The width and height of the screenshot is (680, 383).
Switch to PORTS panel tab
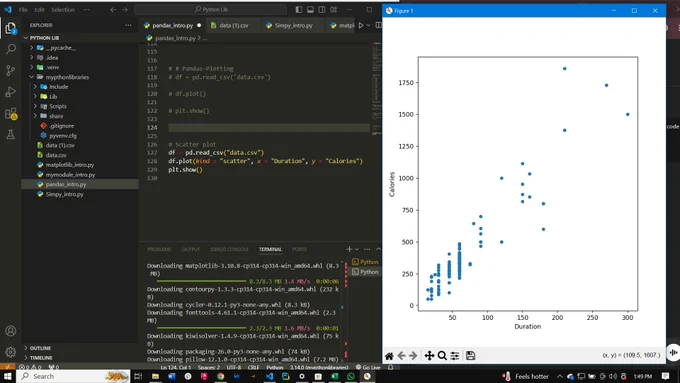pyautogui.click(x=299, y=249)
